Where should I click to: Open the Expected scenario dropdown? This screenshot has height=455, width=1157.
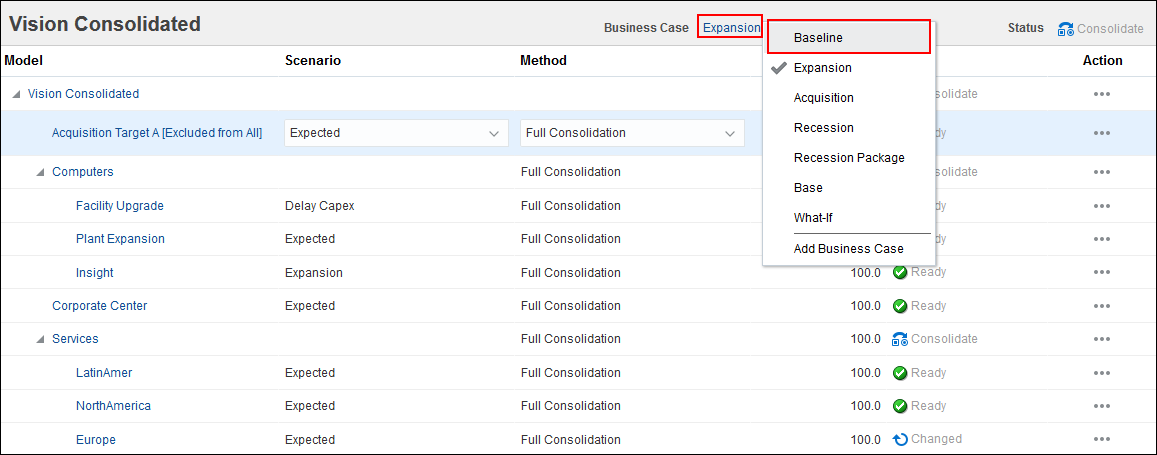[395, 133]
